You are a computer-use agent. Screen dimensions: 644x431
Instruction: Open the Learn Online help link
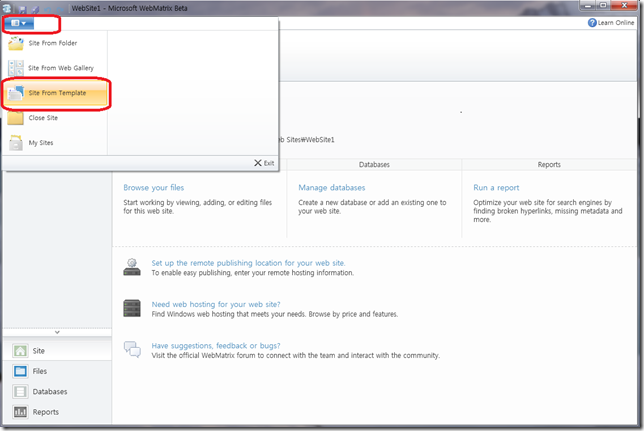(611, 23)
